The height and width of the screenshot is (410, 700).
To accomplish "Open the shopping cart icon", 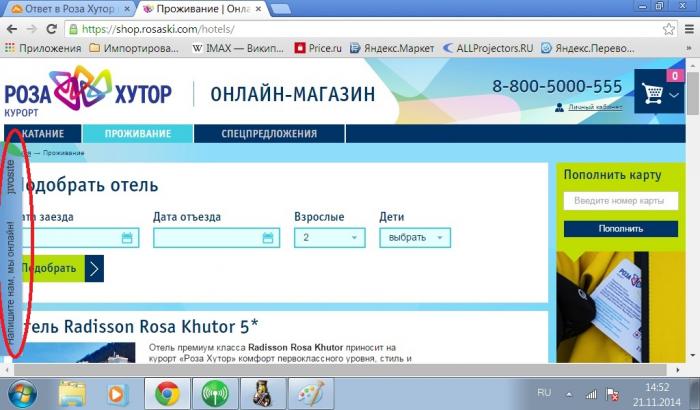I will (x=653, y=94).
